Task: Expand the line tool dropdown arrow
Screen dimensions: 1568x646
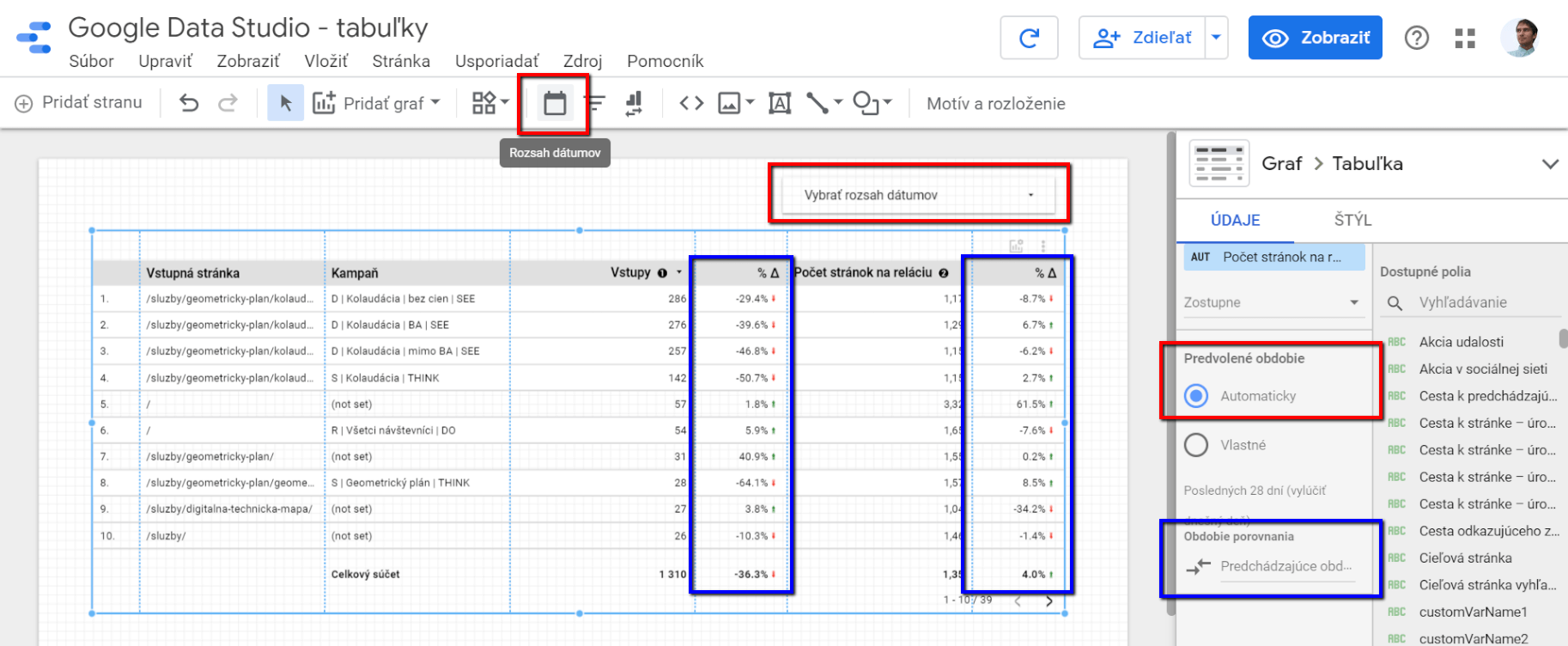Action: pyautogui.click(x=838, y=102)
